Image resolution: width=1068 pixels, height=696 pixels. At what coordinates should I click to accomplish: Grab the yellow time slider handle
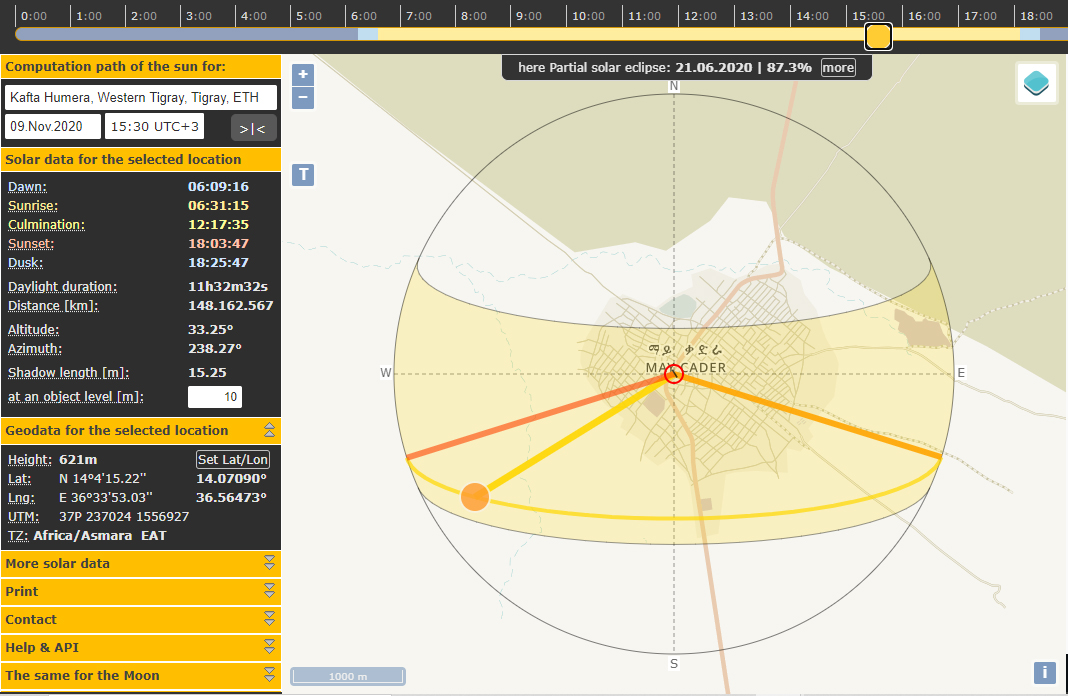click(x=878, y=36)
